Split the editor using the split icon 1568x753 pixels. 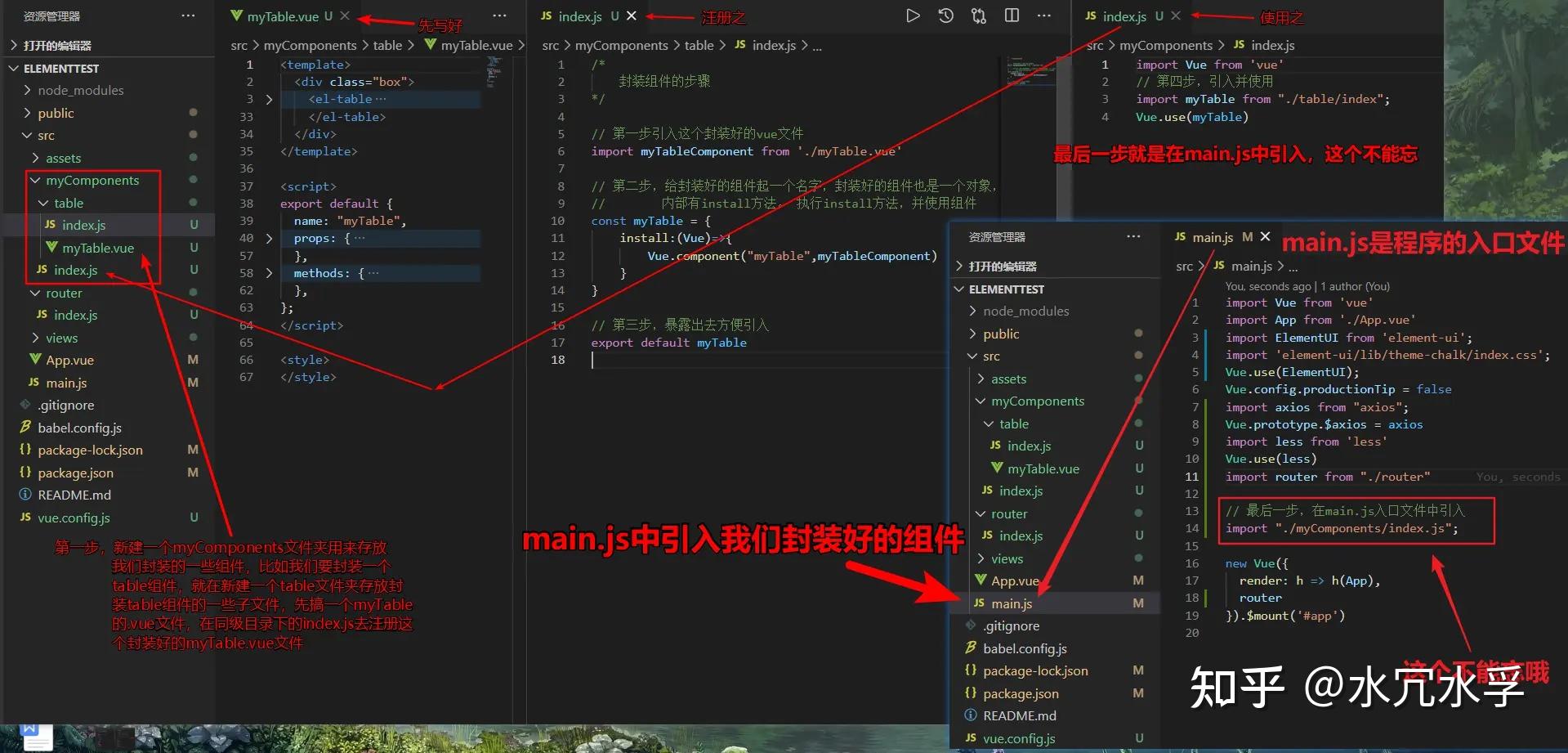click(1011, 15)
